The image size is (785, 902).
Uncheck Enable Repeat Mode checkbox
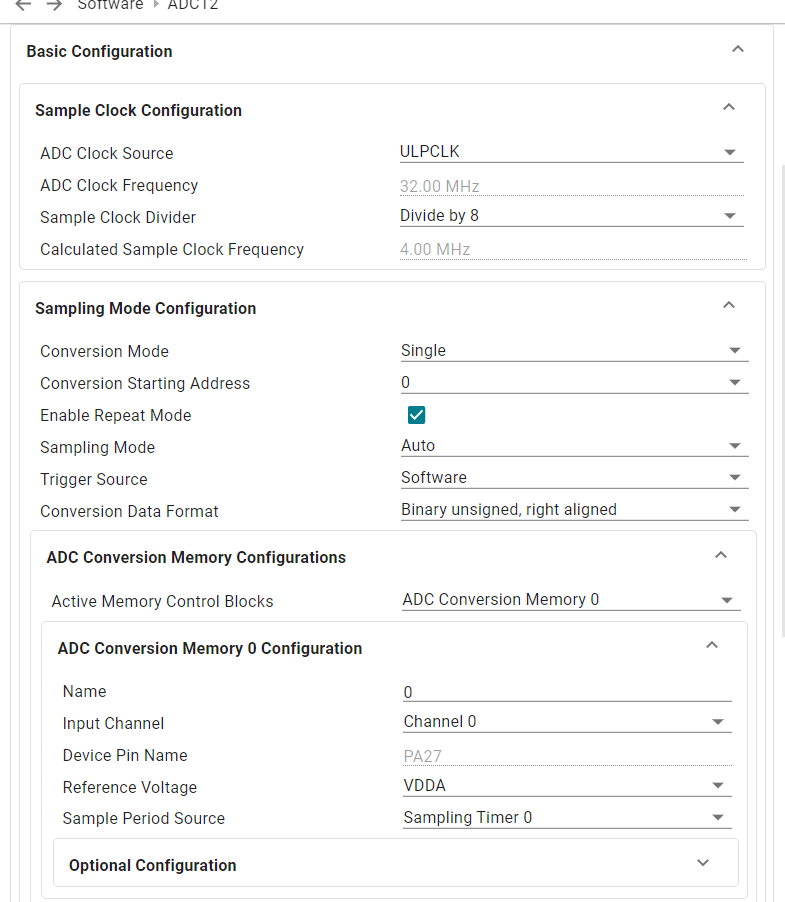pyautogui.click(x=416, y=415)
